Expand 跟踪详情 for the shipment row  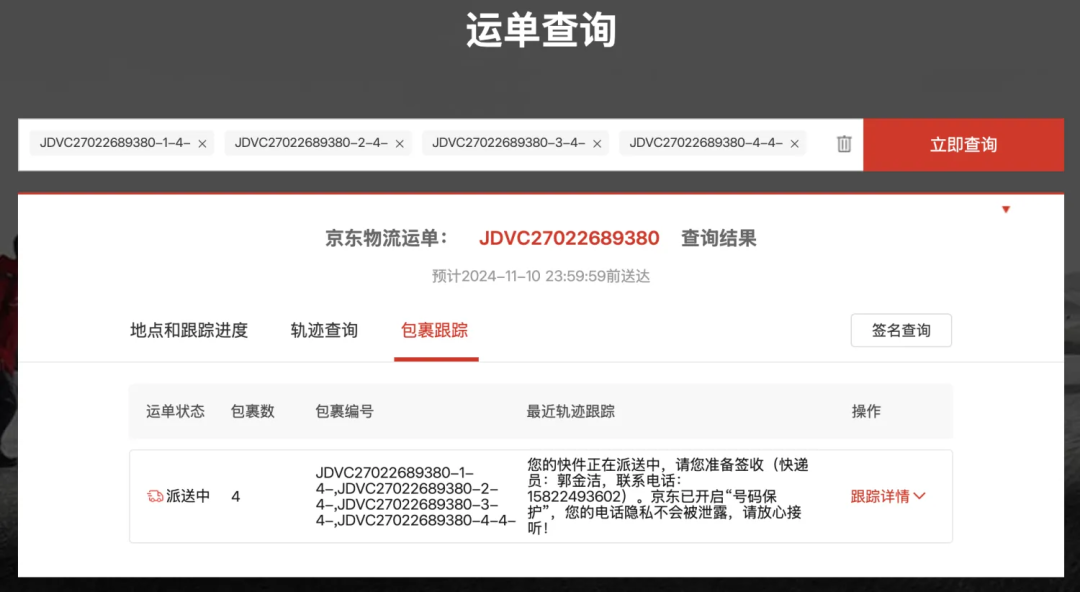pyautogui.click(x=888, y=496)
